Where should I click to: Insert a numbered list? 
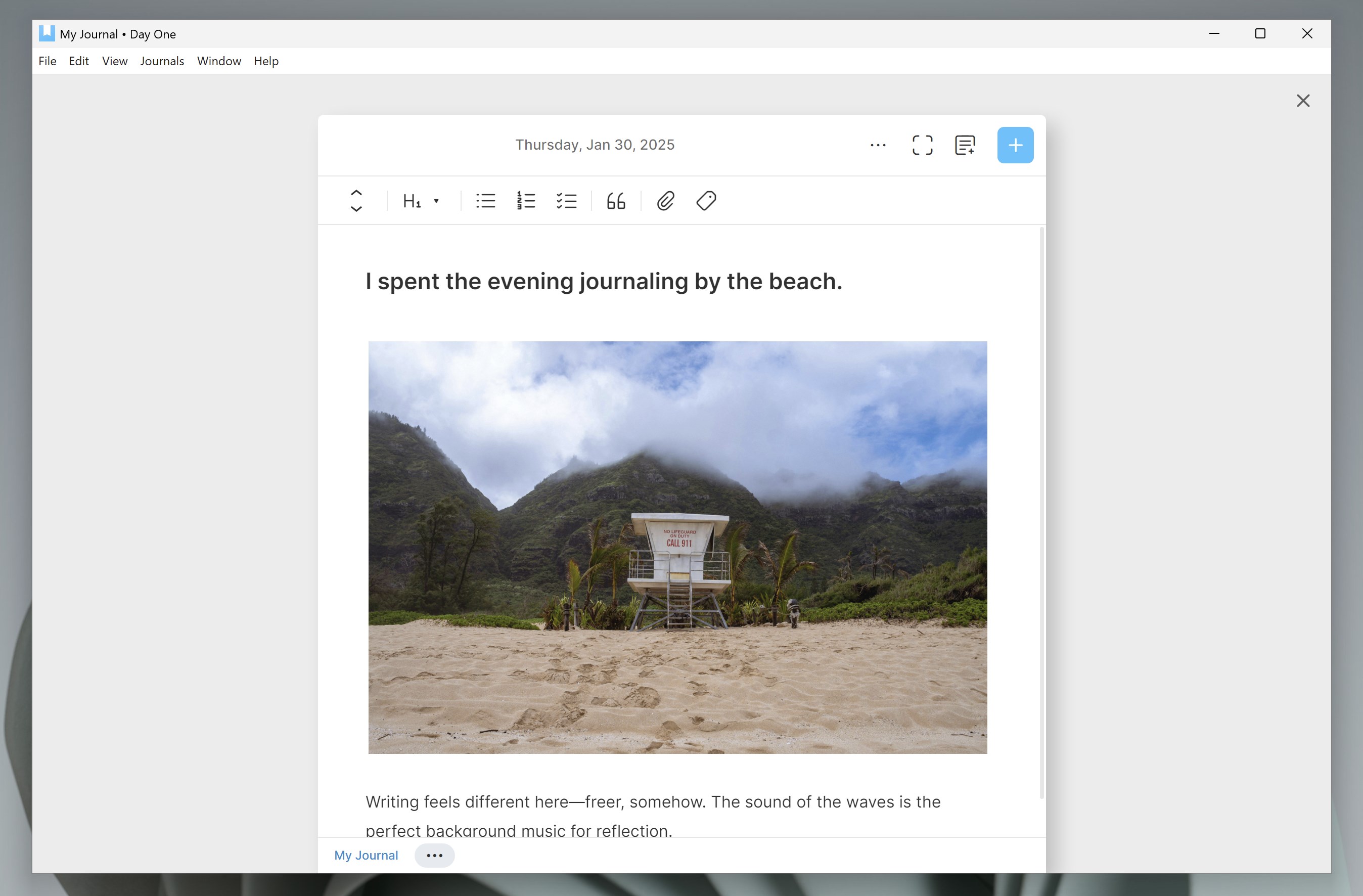coord(526,201)
